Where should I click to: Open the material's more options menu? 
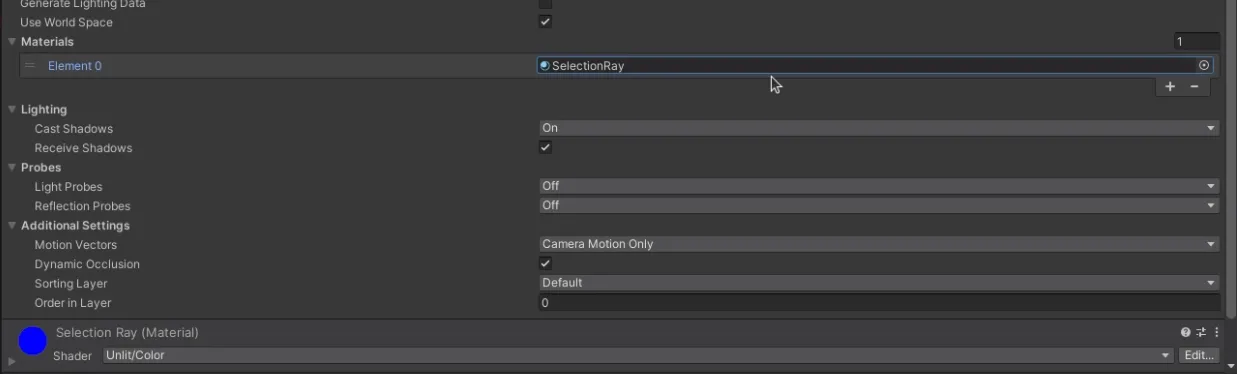[1216, 332]
